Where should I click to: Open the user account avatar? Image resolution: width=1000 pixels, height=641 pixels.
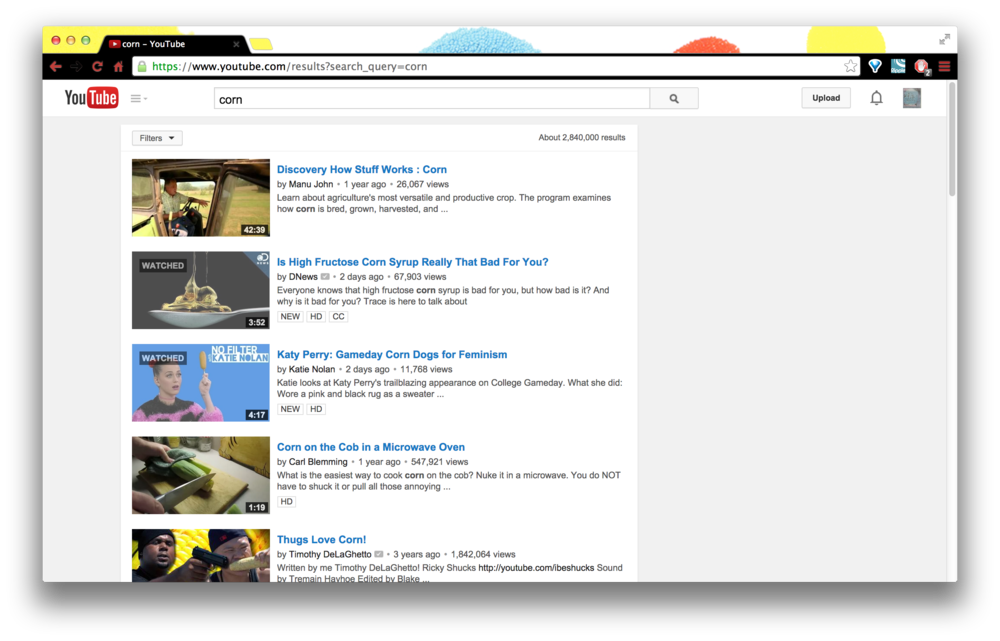(911, 98)
